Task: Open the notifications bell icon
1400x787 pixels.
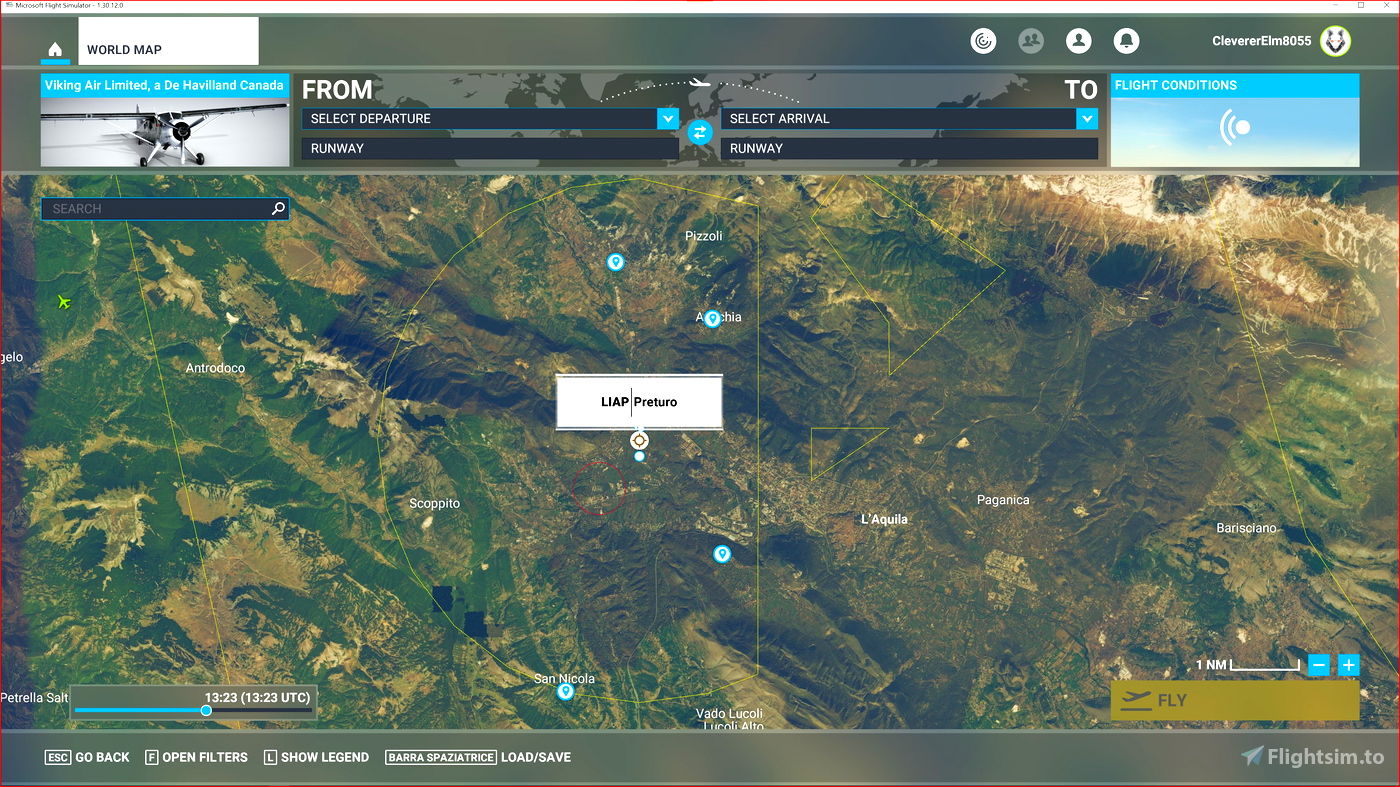Action: point(1127,41)
